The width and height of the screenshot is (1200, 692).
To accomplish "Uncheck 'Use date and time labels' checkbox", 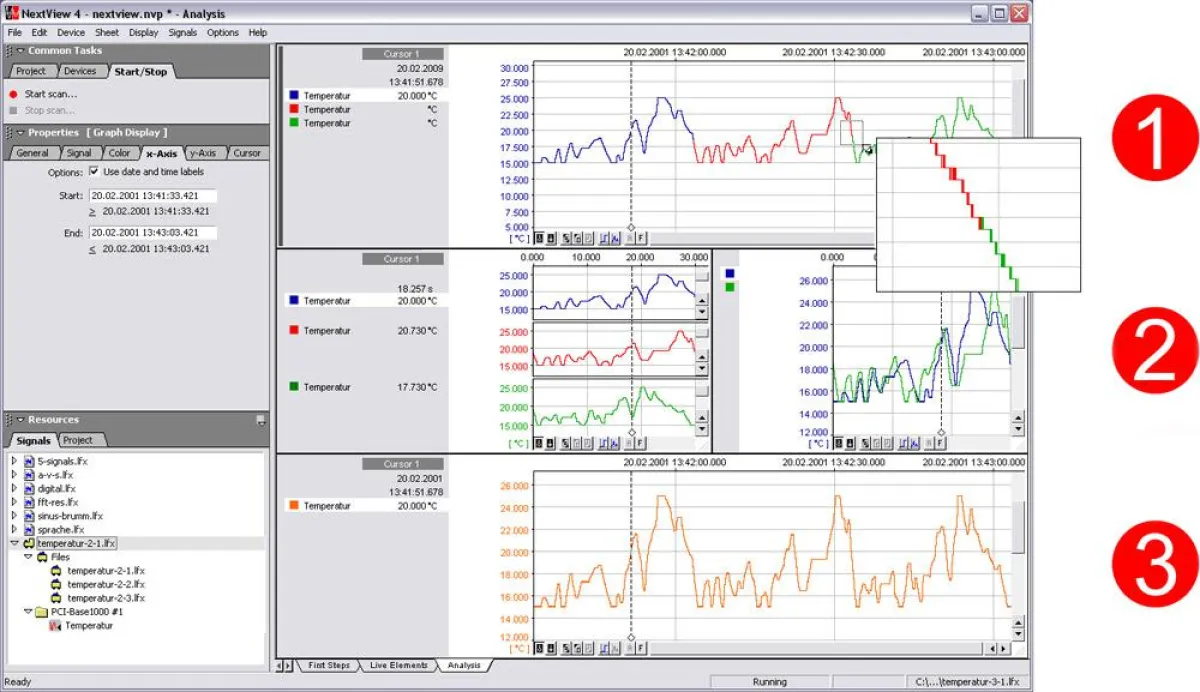I will [94, 172].
